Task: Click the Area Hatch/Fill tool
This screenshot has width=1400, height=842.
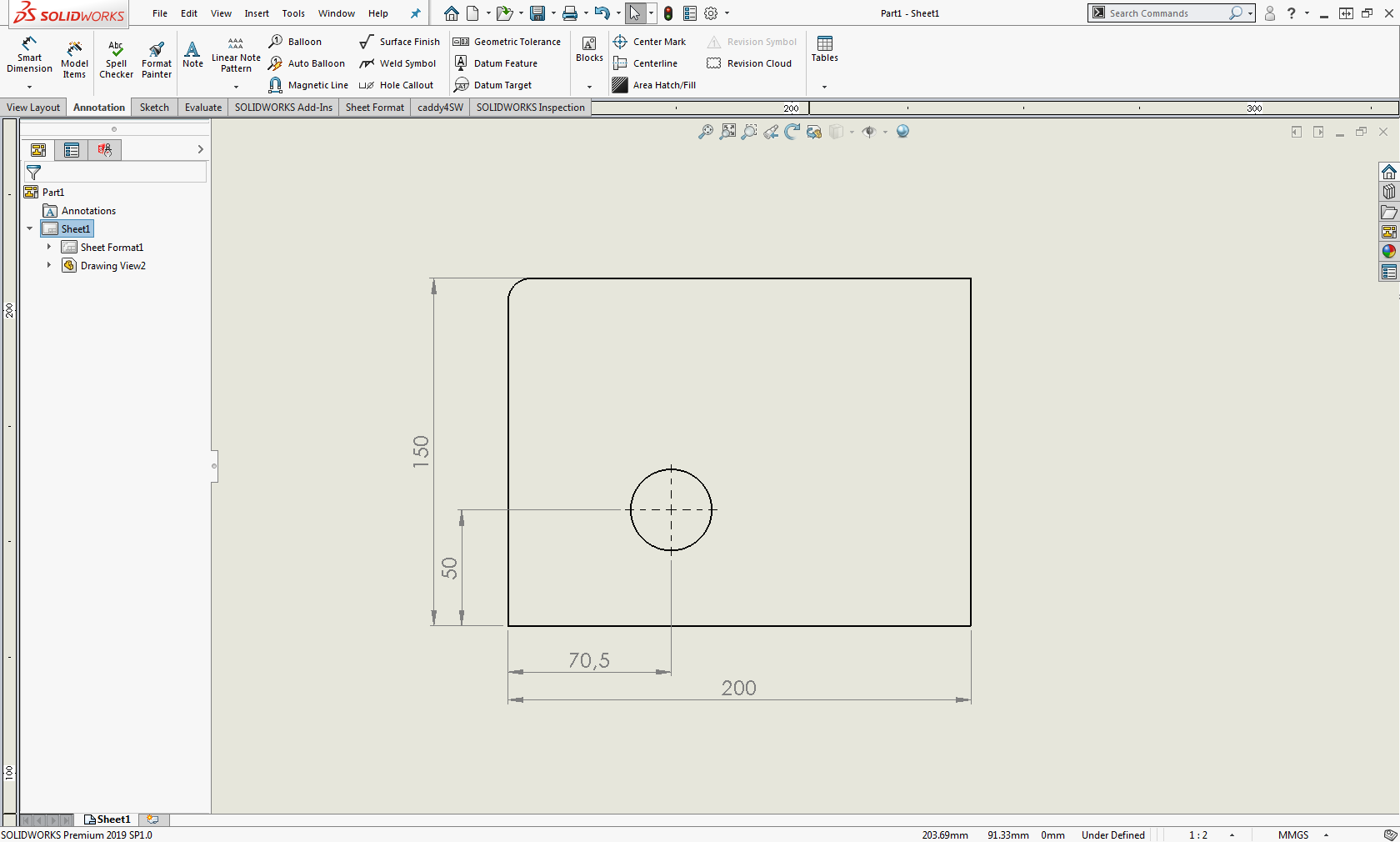Action: tap(654, 85)
